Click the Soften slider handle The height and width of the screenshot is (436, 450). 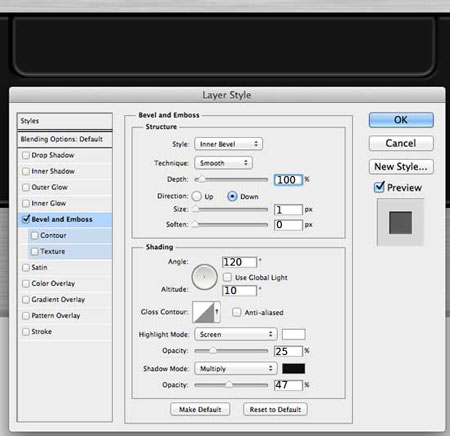195,224
